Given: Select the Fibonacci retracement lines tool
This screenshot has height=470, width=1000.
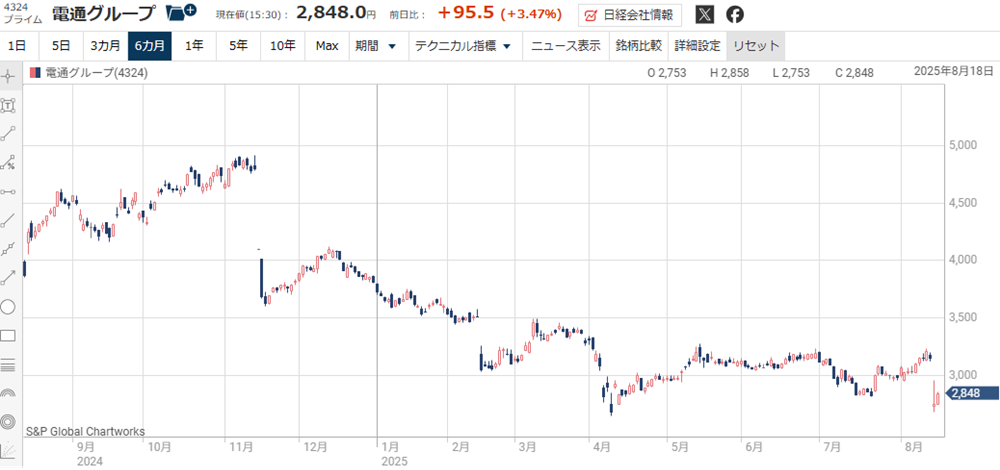Looking at the screenshot, I should coord(8,365).
